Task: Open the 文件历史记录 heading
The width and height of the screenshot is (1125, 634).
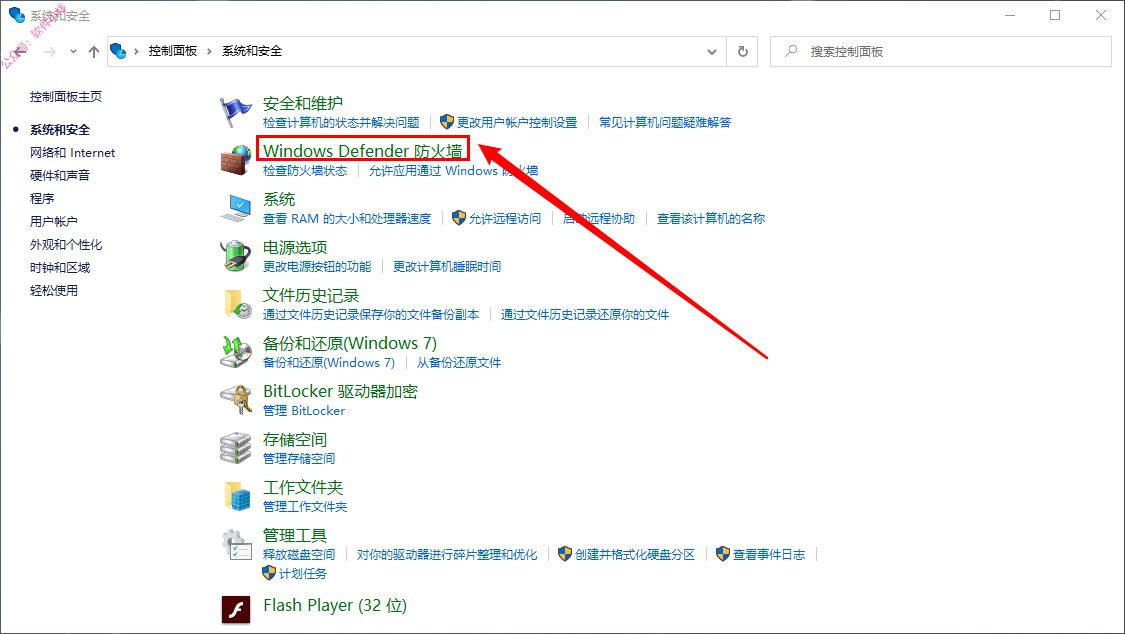Action: [311, 295]
